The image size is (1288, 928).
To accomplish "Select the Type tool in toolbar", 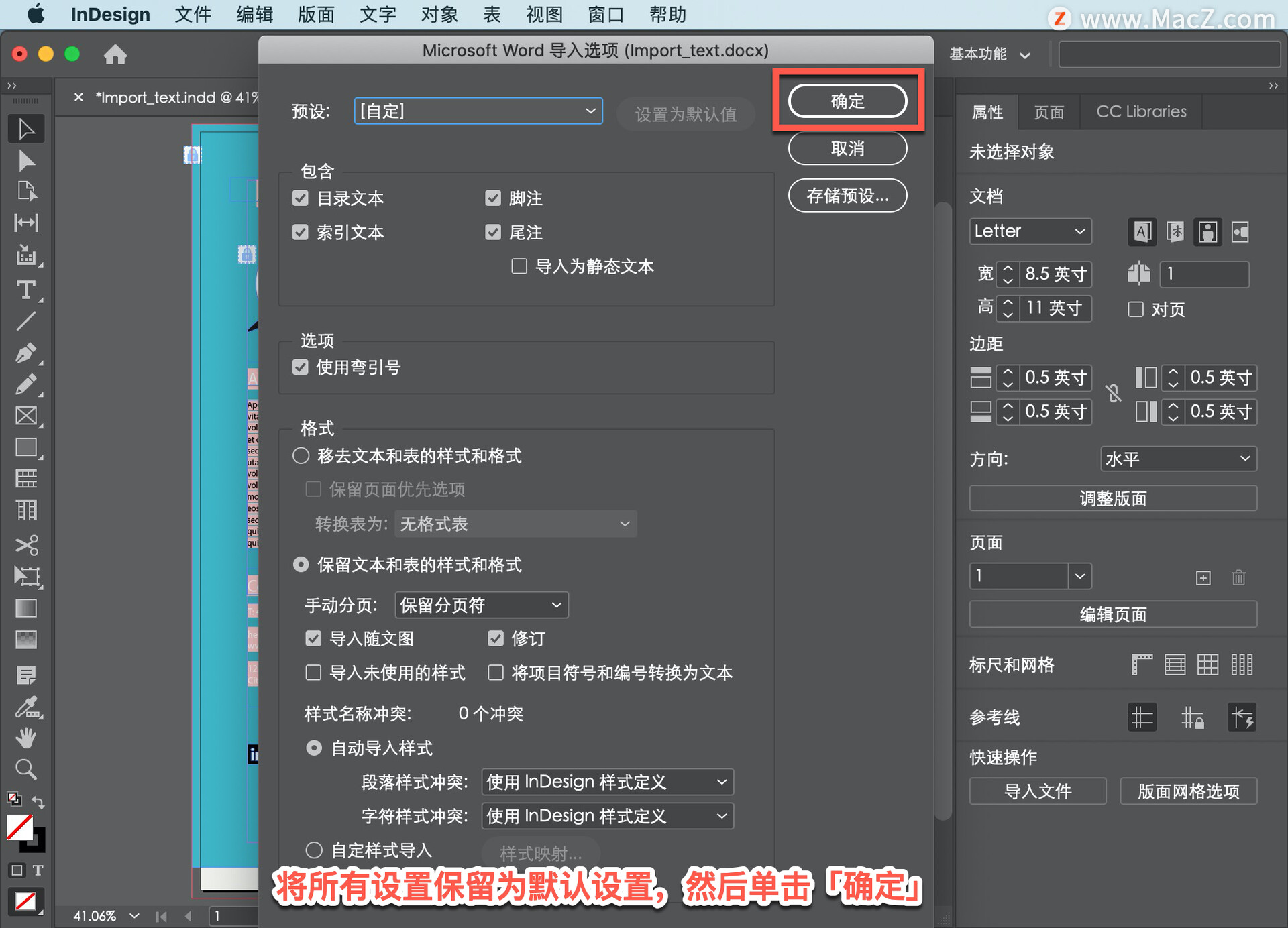I will pyautogui.click(x=25, y=290).
